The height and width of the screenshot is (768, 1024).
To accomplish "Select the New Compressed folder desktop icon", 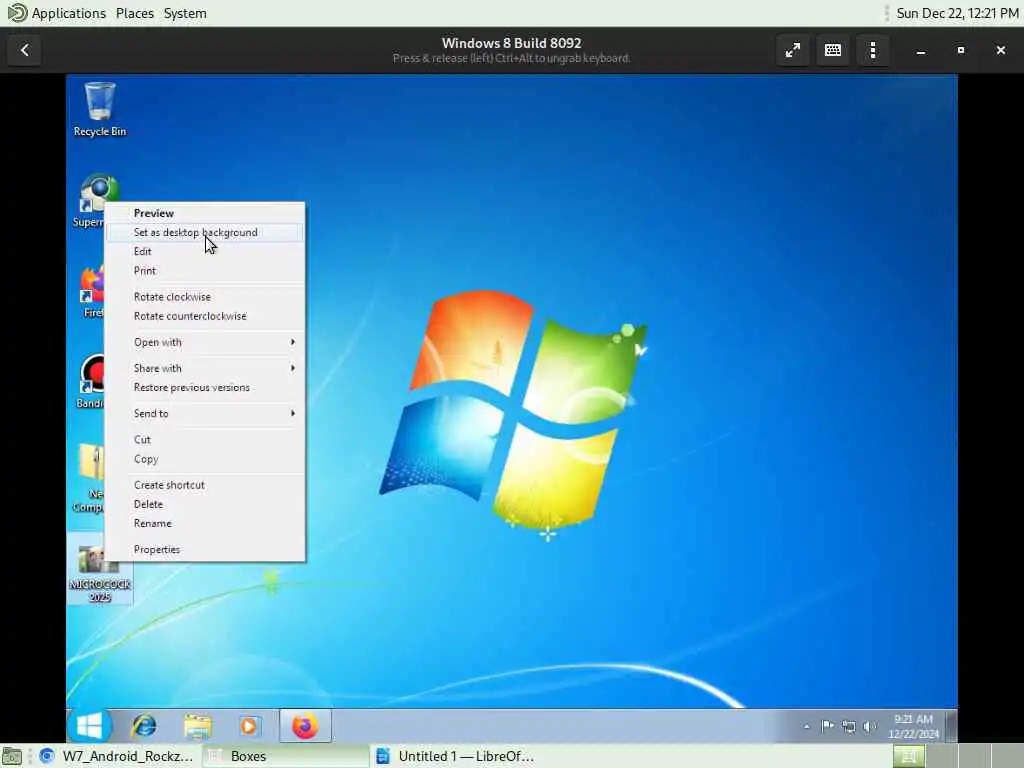I will tap(89, 477).
